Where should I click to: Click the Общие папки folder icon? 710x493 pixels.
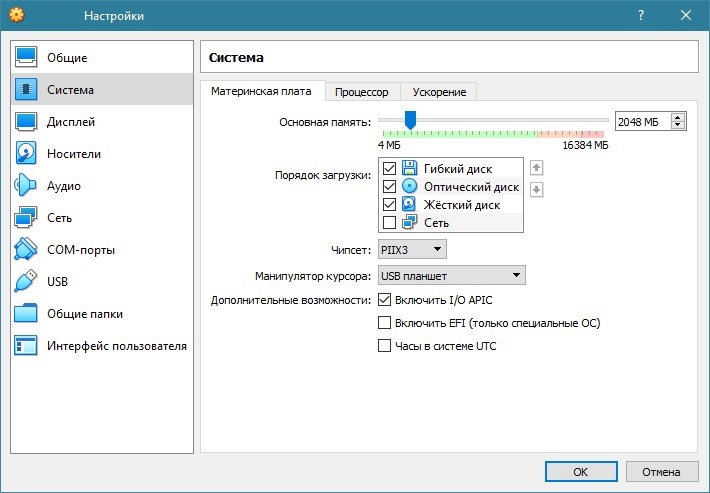tap(26, 314)
